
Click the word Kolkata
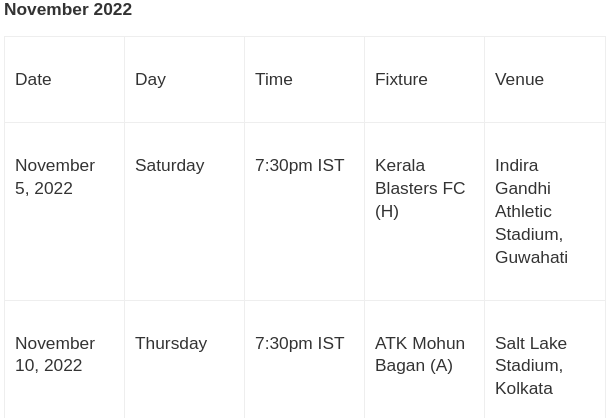coord(523,388)
